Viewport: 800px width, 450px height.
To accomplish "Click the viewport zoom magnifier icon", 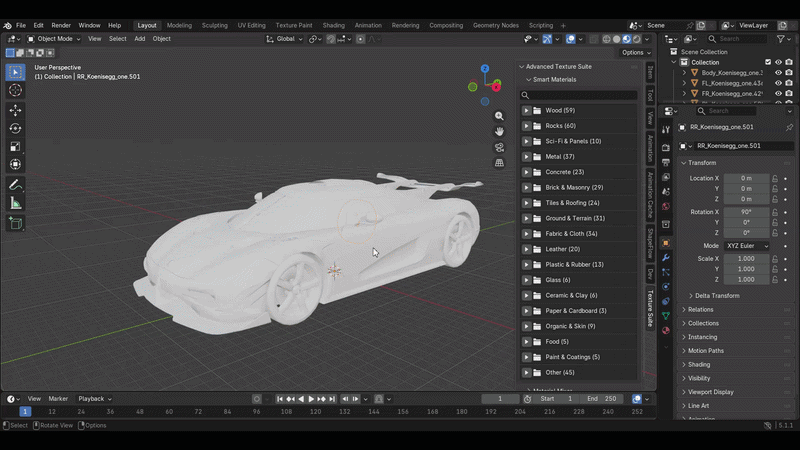I will tap(499, 116).
